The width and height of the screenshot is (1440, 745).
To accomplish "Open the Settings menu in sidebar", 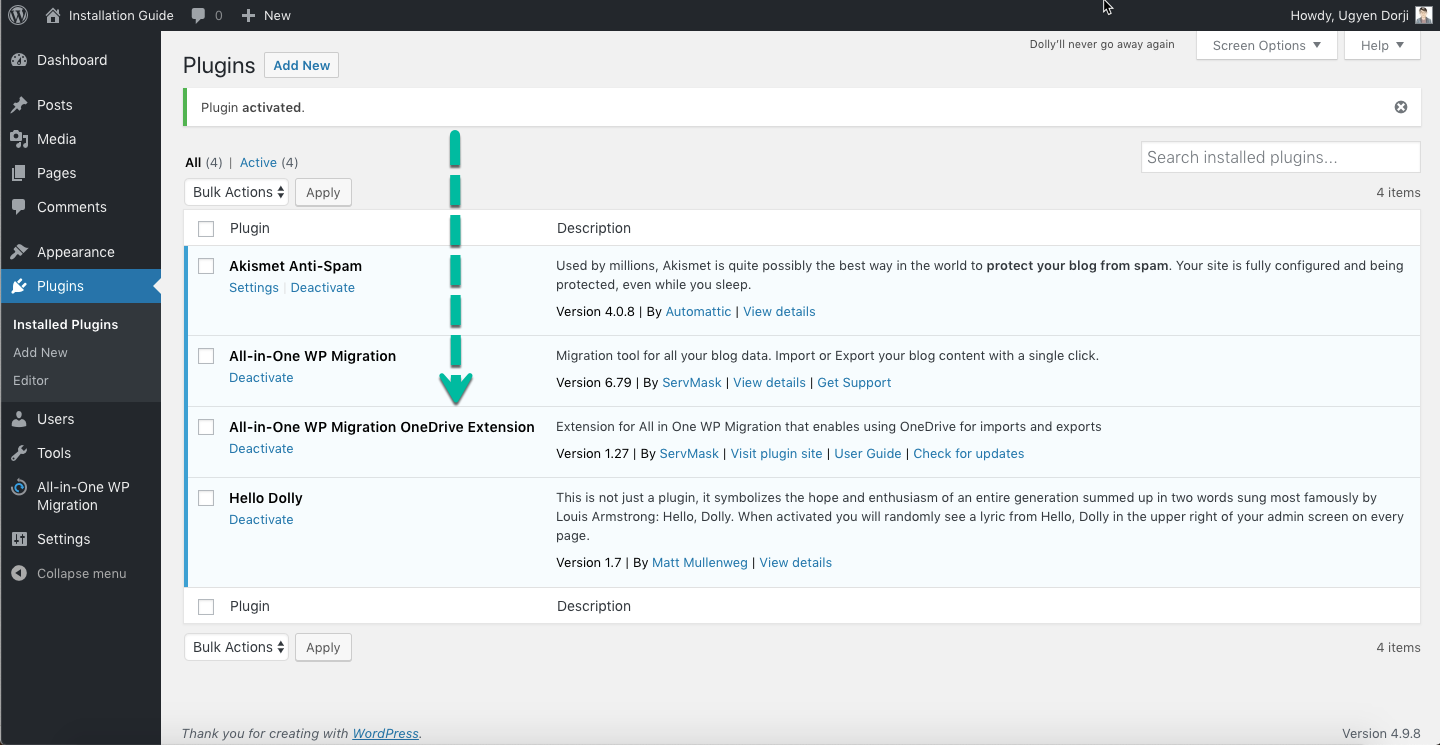I will pyautogui.click(x=63, y=539).
